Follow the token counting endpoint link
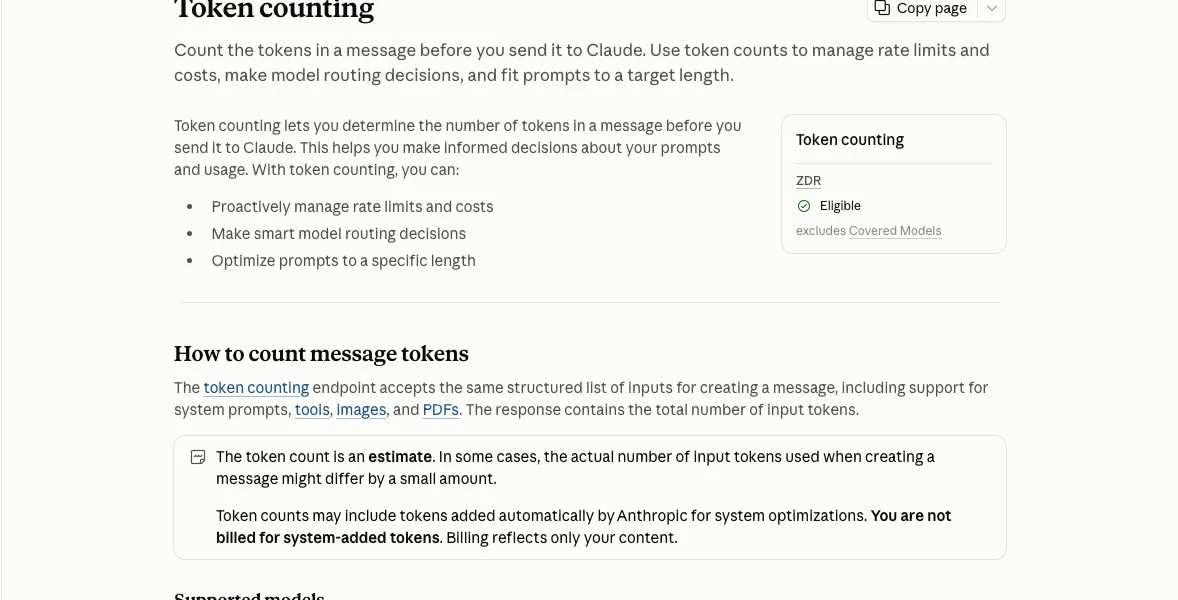The image size is (1178, 600). coord(256,388)
